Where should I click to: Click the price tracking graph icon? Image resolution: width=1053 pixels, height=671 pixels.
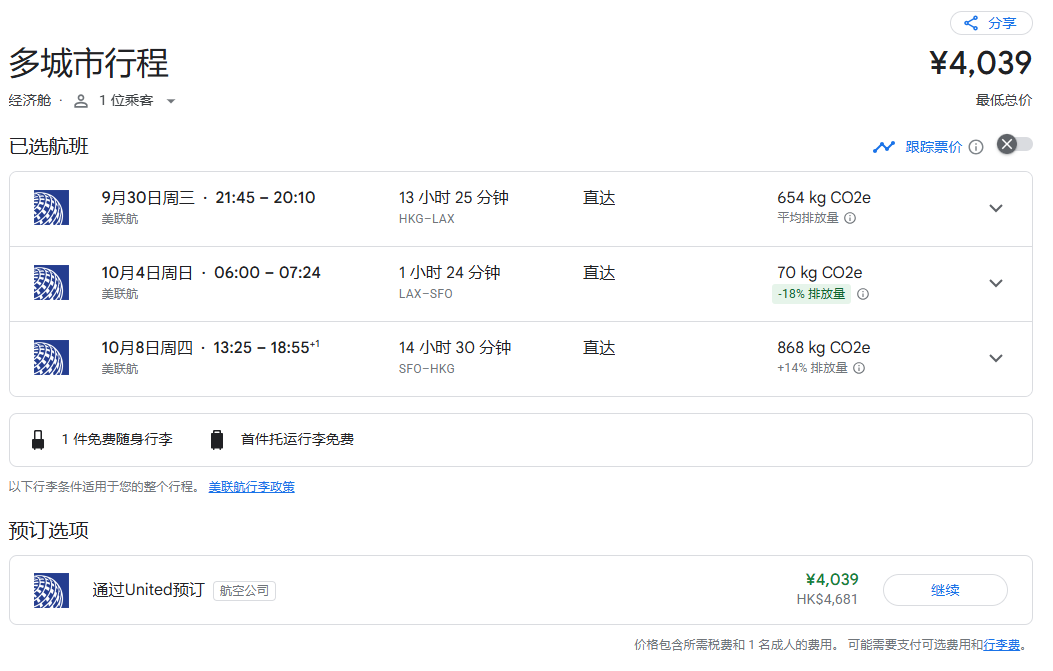884,147
